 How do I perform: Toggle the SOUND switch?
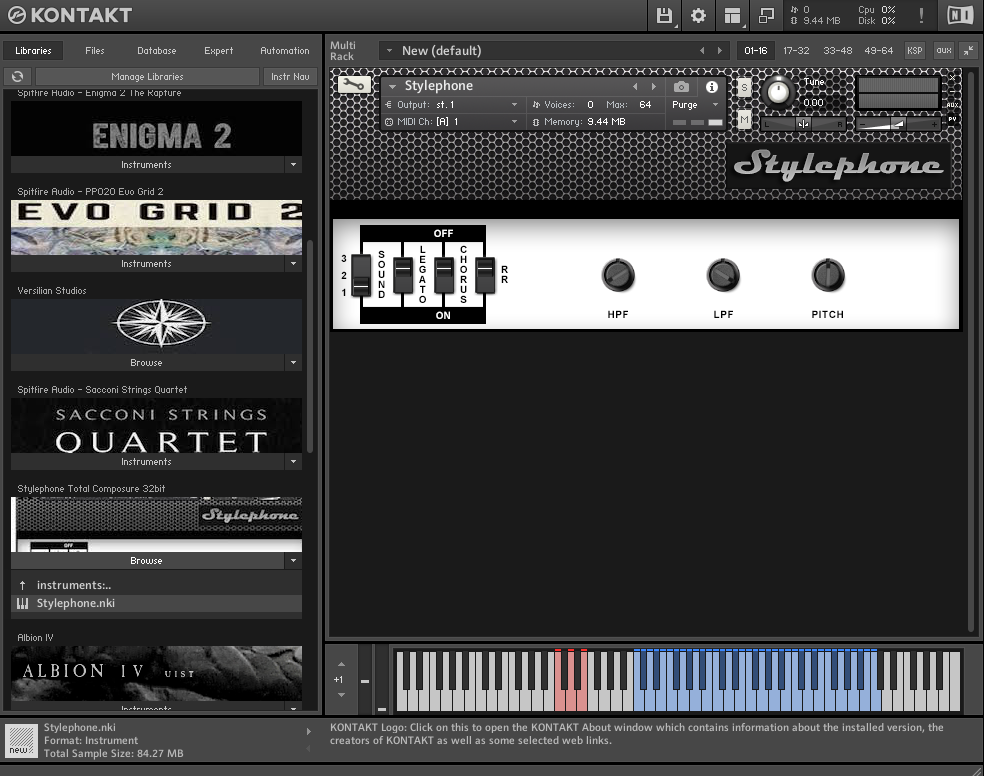pos(361,275)
